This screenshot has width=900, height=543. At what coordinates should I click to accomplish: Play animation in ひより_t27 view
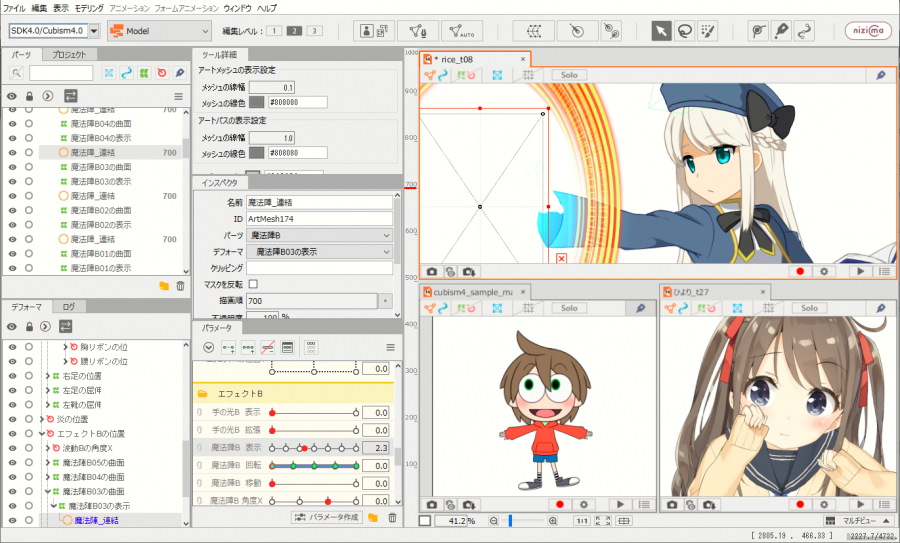pyautogui.click(x=860, y=505)
